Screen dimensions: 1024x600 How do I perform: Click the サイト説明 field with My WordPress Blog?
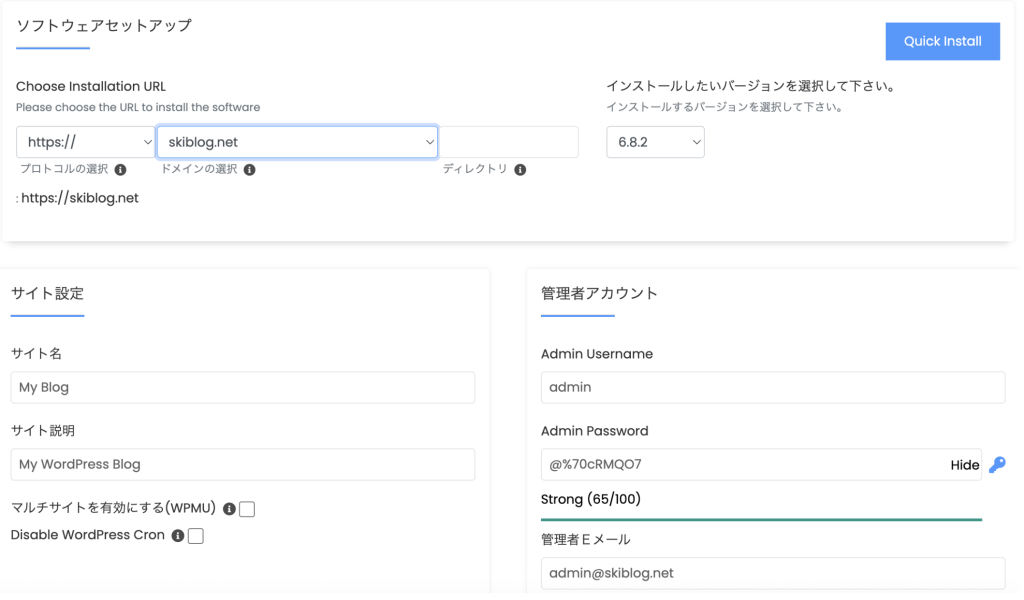click(243, 465)
